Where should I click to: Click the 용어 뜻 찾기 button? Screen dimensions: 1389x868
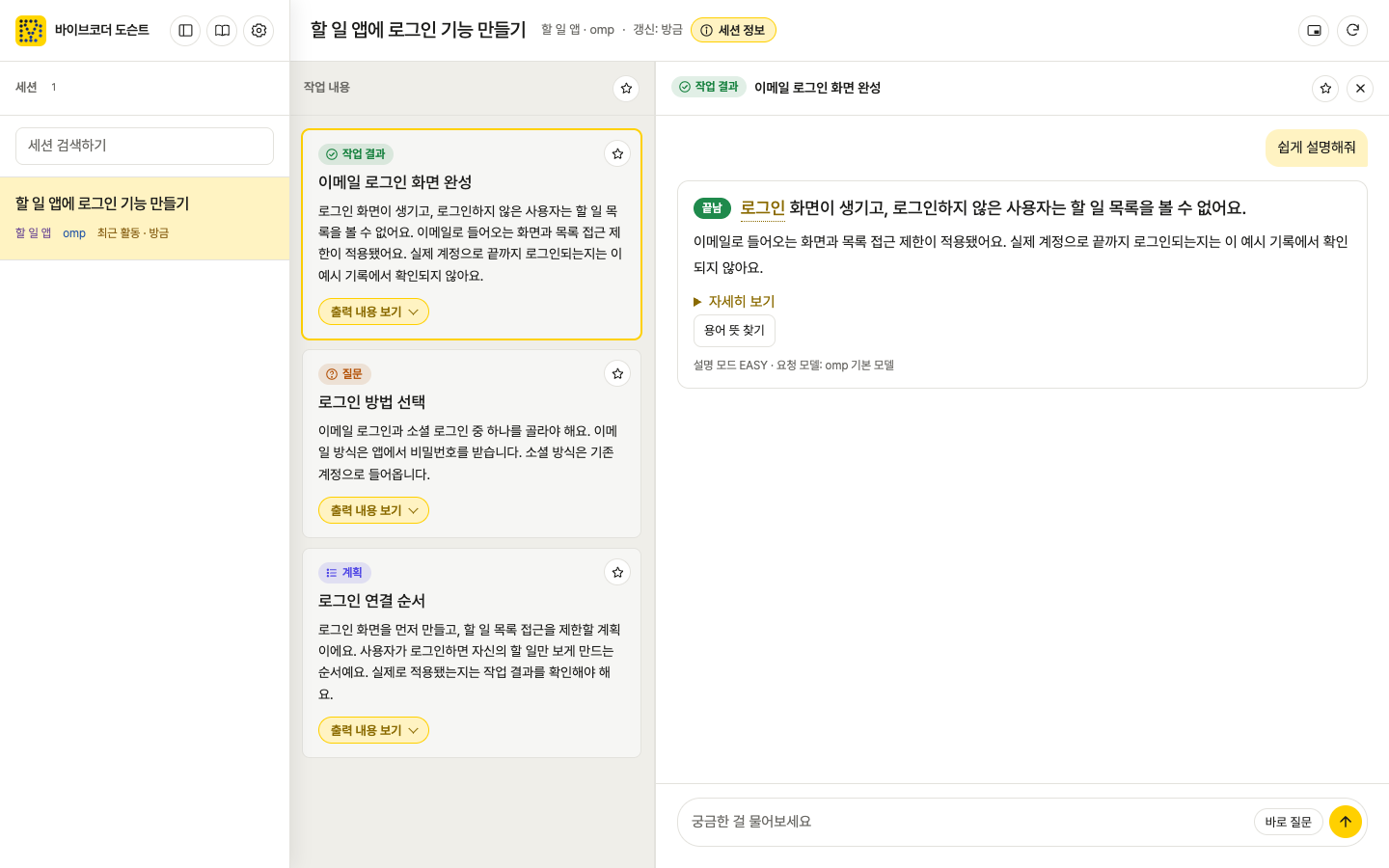(x=734, y=331)
